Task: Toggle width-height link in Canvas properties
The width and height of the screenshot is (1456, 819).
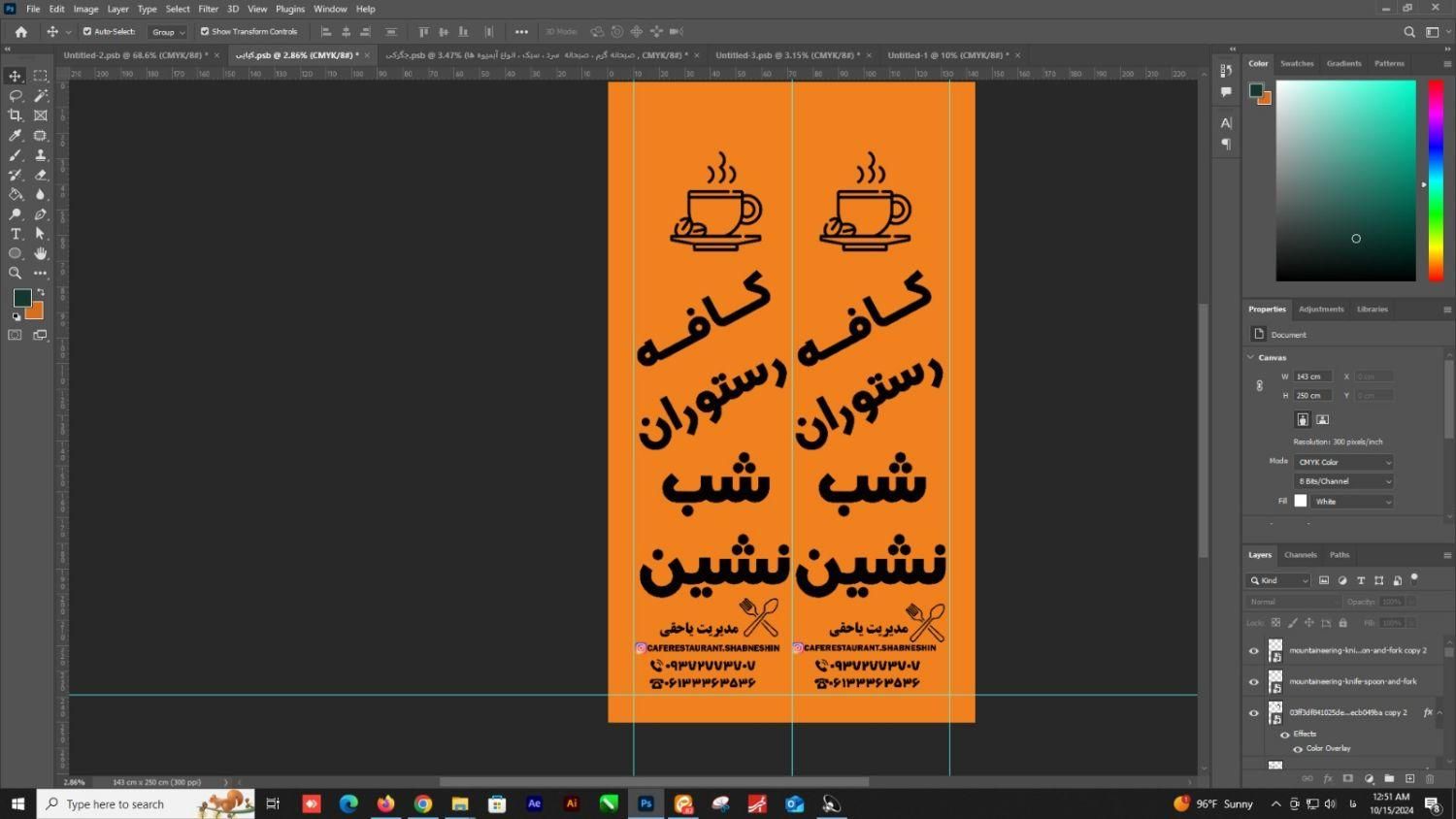Action: tap(1259, 385)
